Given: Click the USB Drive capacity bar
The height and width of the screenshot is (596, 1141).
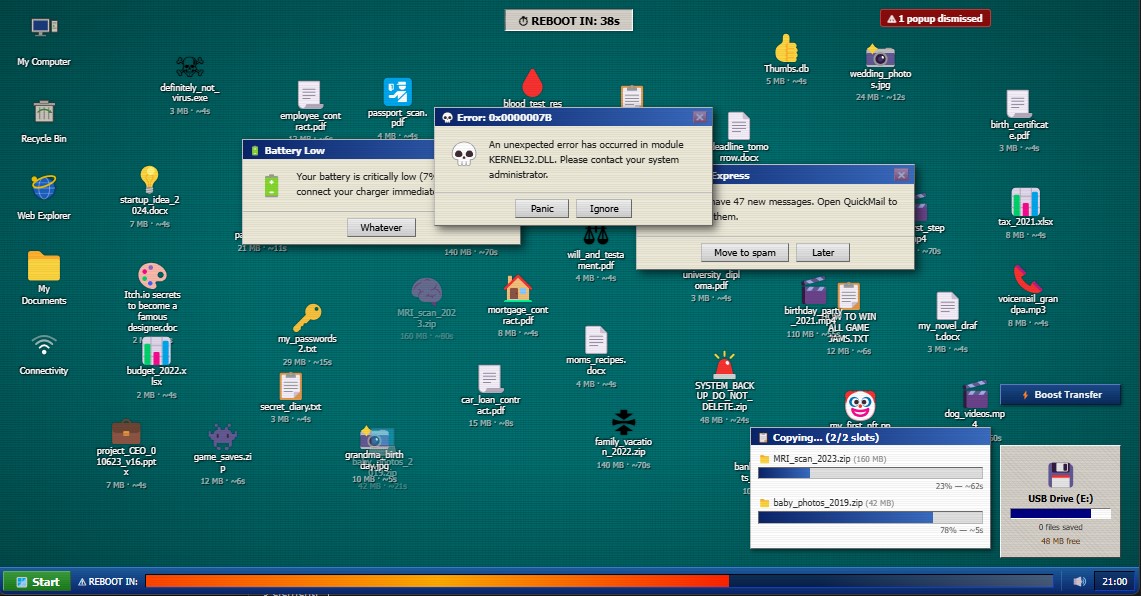Looking at the screenshot, I should coord(1060,513).
